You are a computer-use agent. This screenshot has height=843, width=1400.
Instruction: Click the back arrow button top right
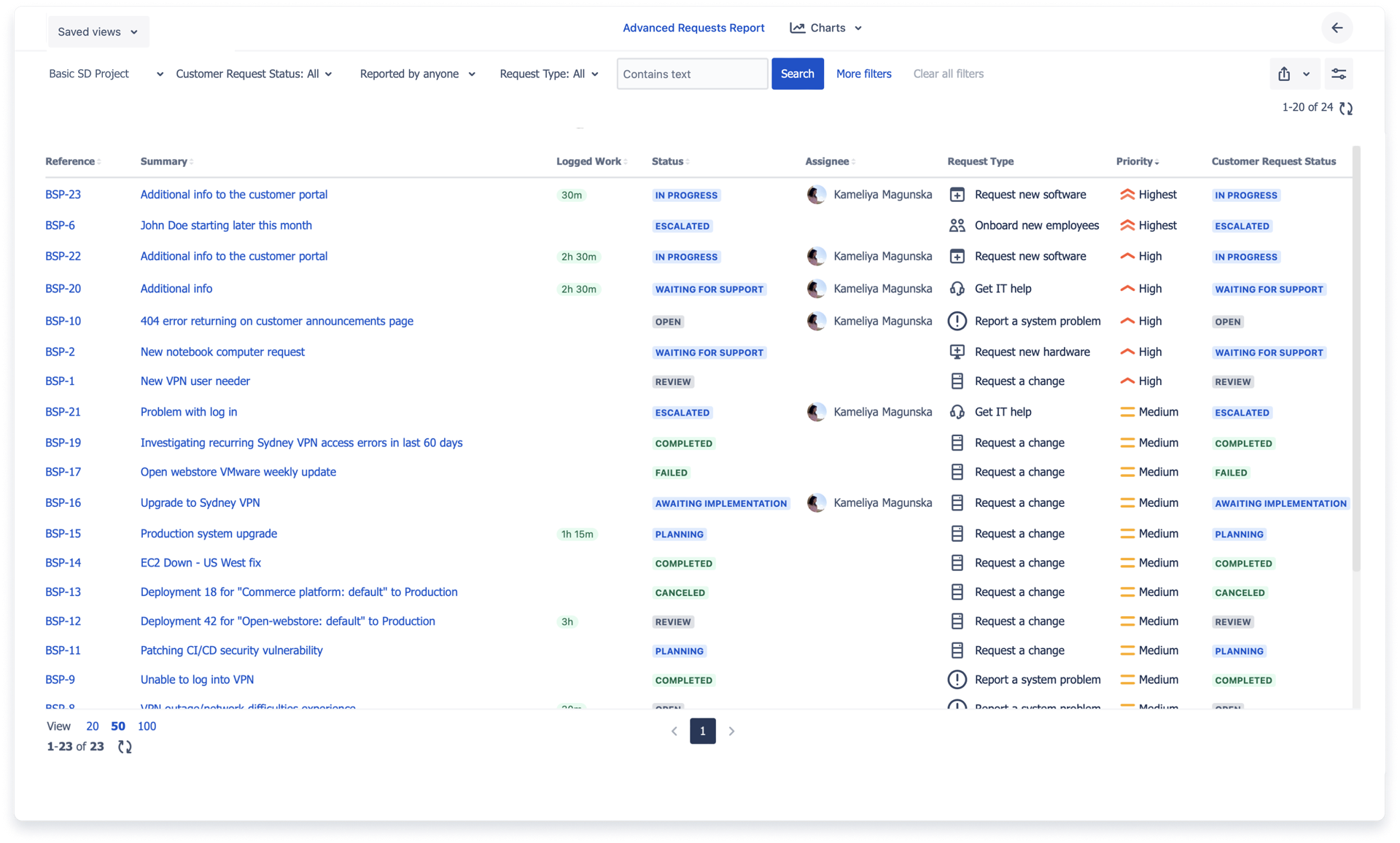(1337, 28)
